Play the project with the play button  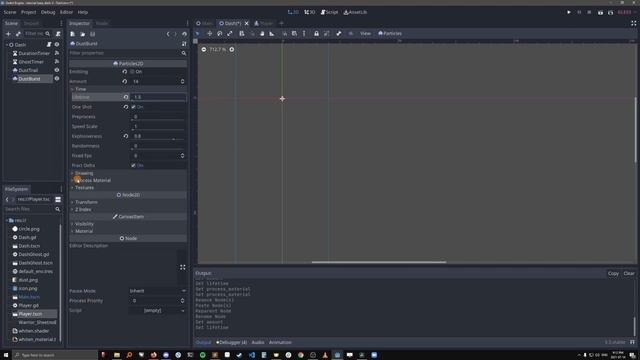click(569, 12)
